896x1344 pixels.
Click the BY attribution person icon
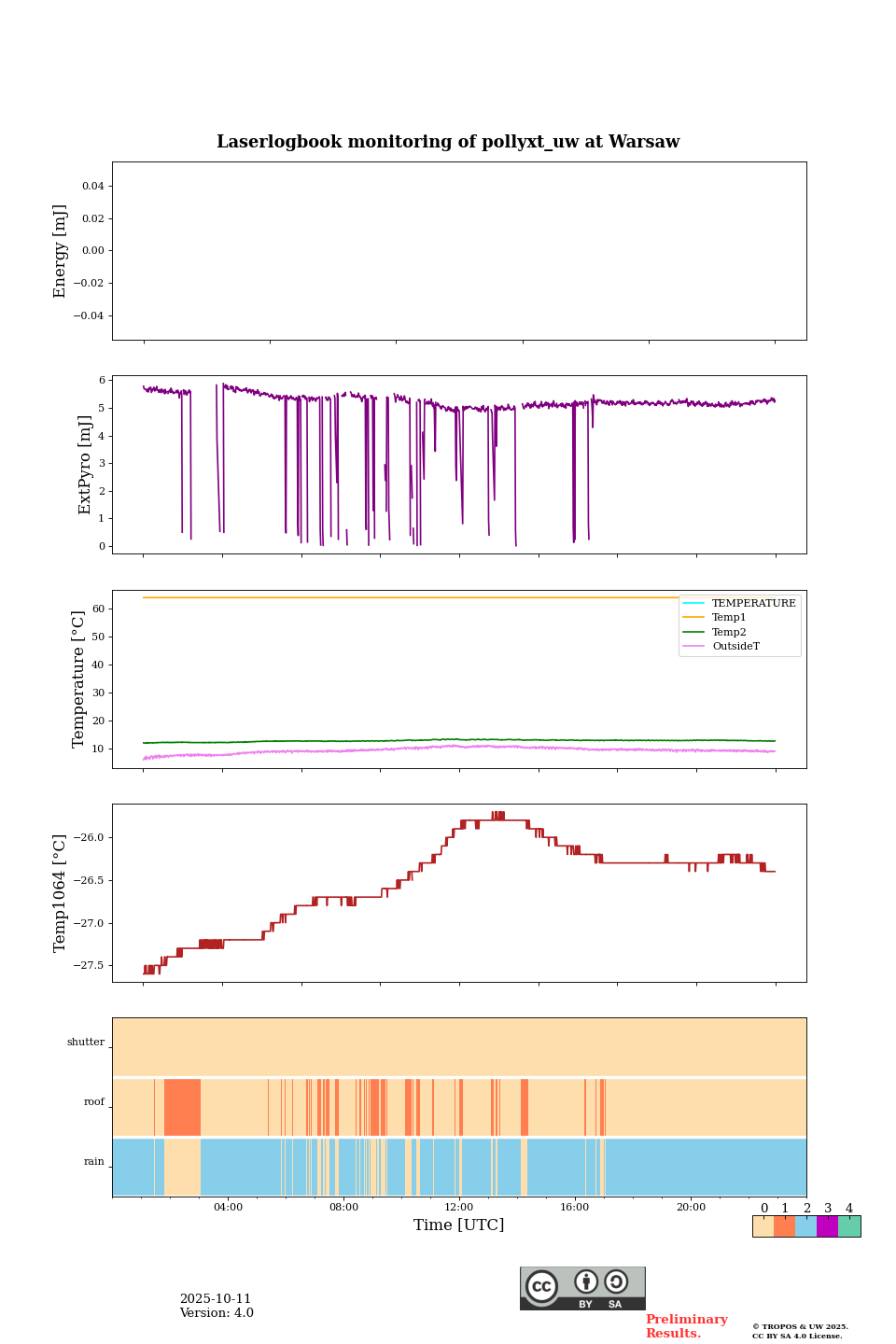tap(586, 1282)
